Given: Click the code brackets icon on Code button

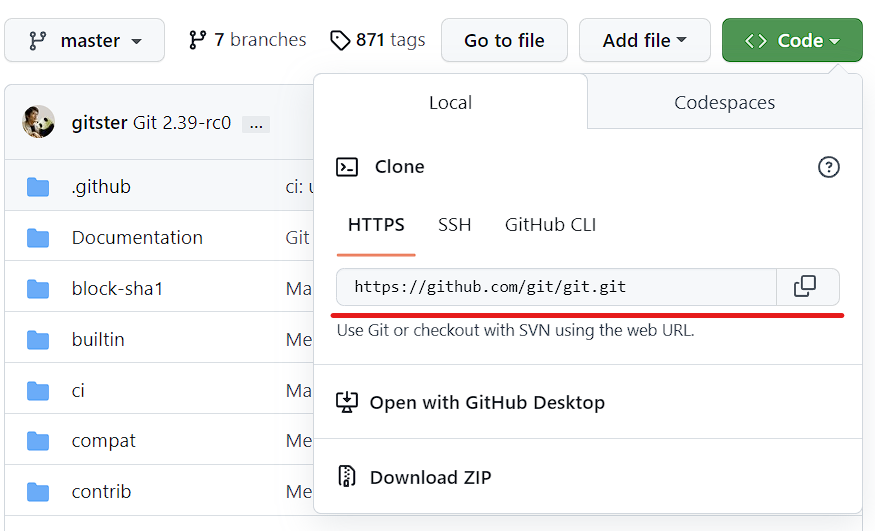Looking at the screenshot, I should point(756,41).
